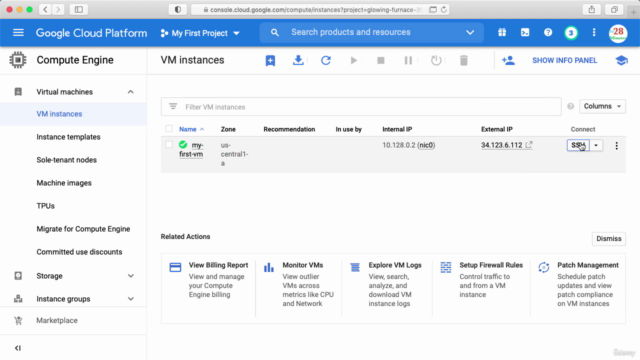
Task: Click the Delete trash icon
Action: tap(464, 60)
